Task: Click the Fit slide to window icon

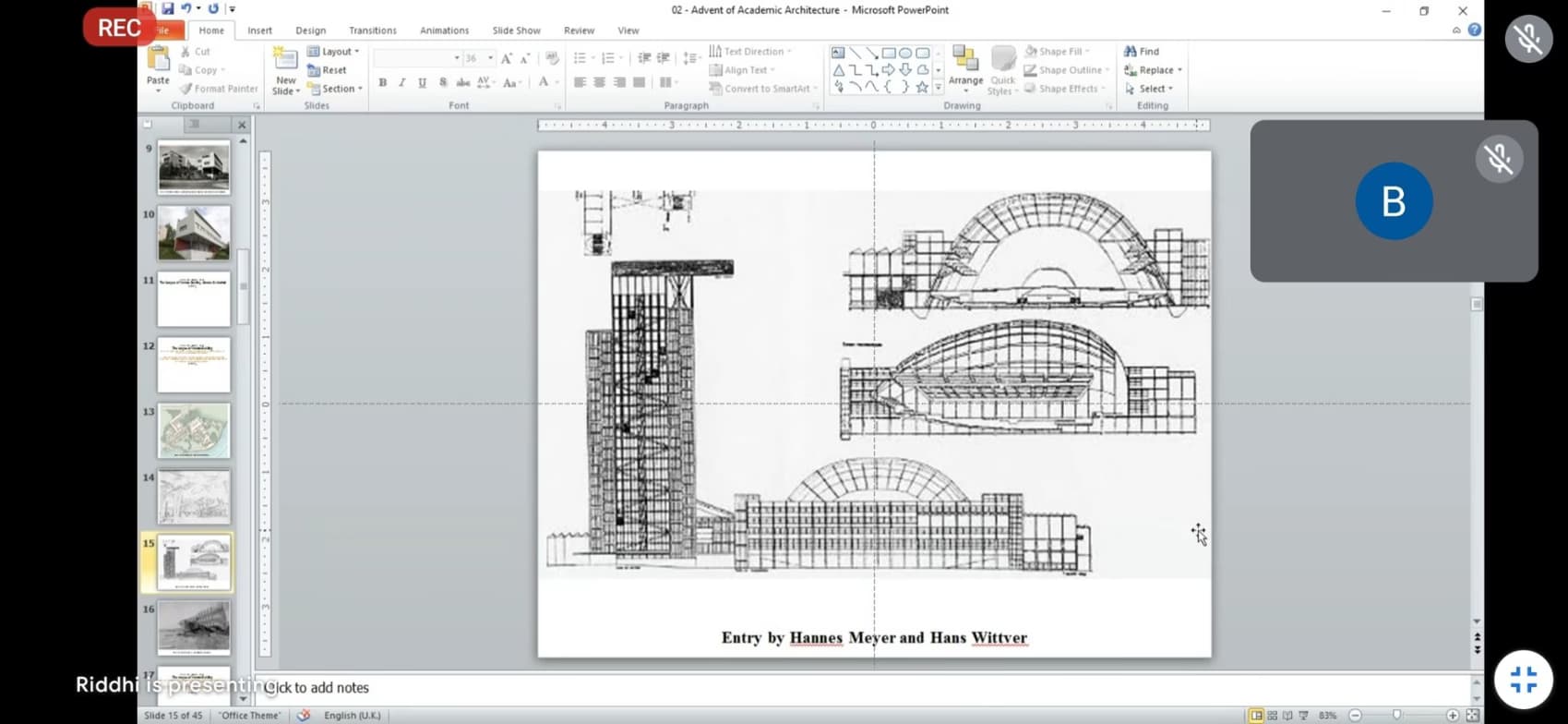Action: click(1472, 716)
